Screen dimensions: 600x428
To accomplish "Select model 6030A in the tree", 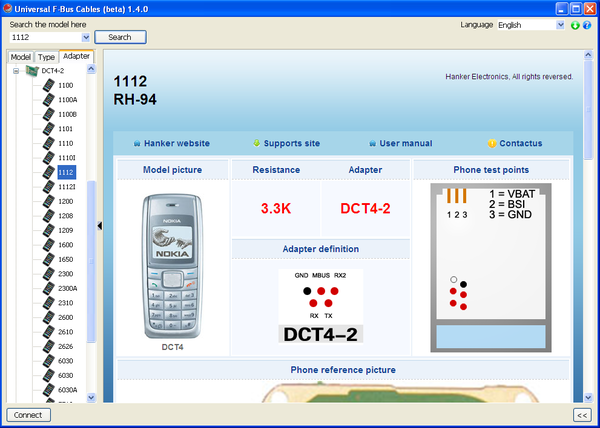I will click(68, 389).
